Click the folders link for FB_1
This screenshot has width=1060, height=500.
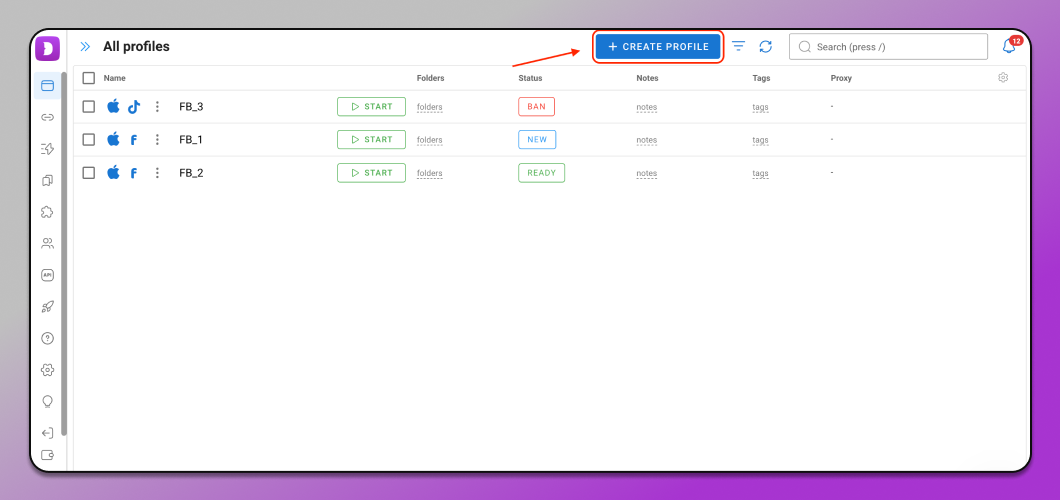coord(430,140)
